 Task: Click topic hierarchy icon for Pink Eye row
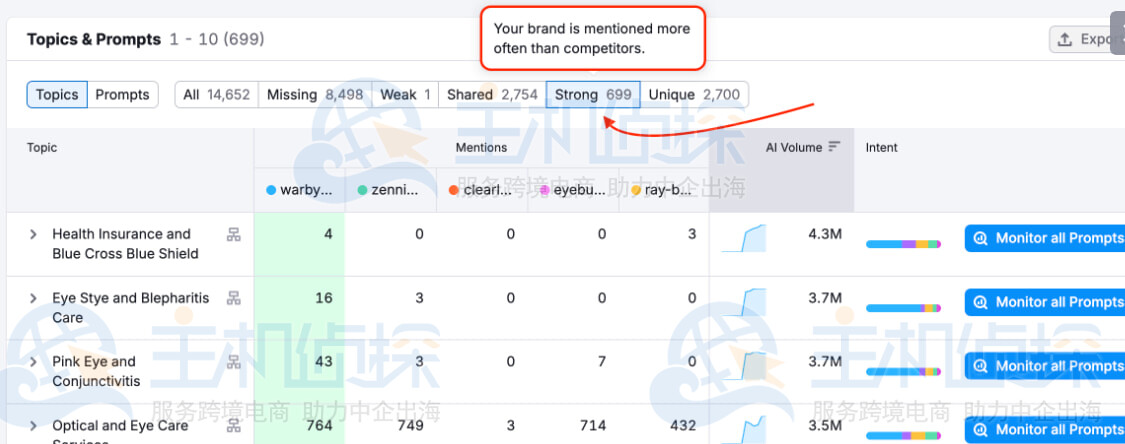click(234, 362)
